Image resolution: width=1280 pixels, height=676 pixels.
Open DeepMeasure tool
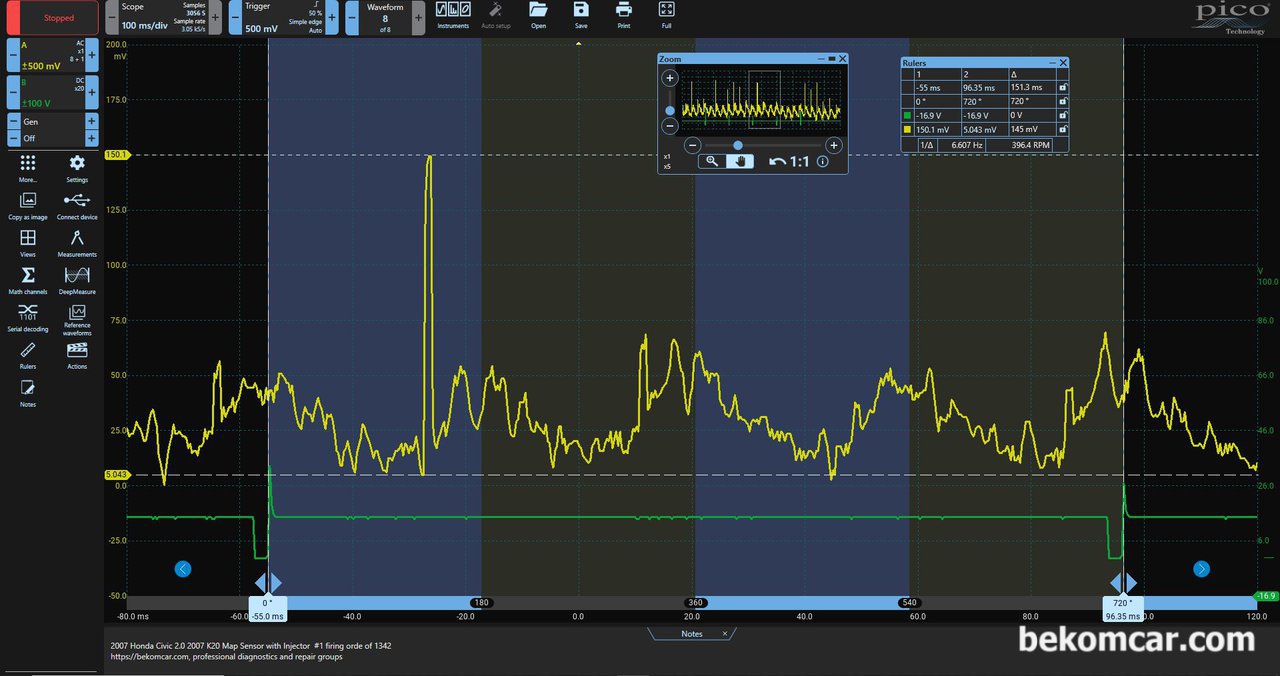77,280
